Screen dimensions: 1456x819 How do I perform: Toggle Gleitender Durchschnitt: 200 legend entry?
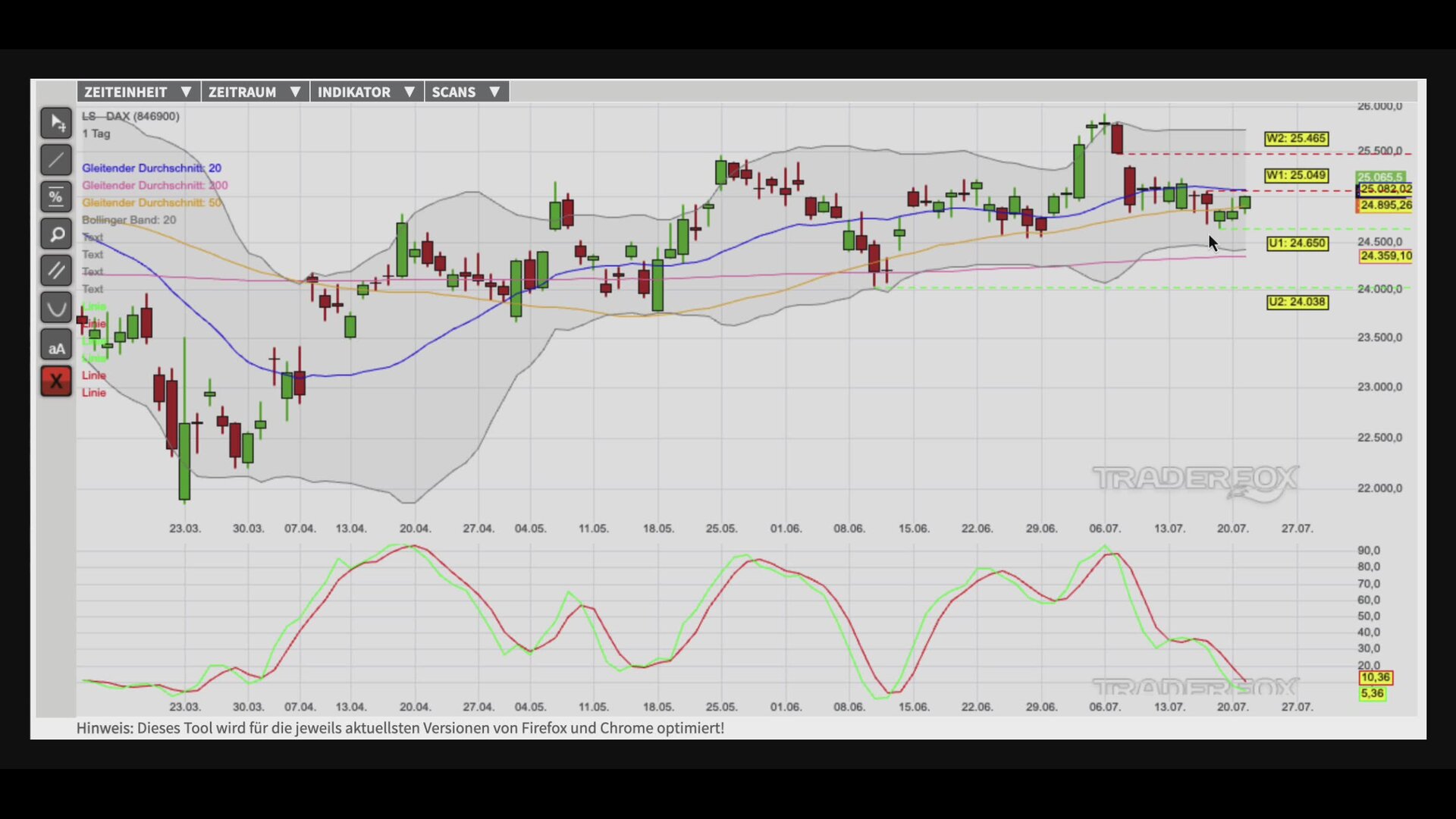pos(155,185)
